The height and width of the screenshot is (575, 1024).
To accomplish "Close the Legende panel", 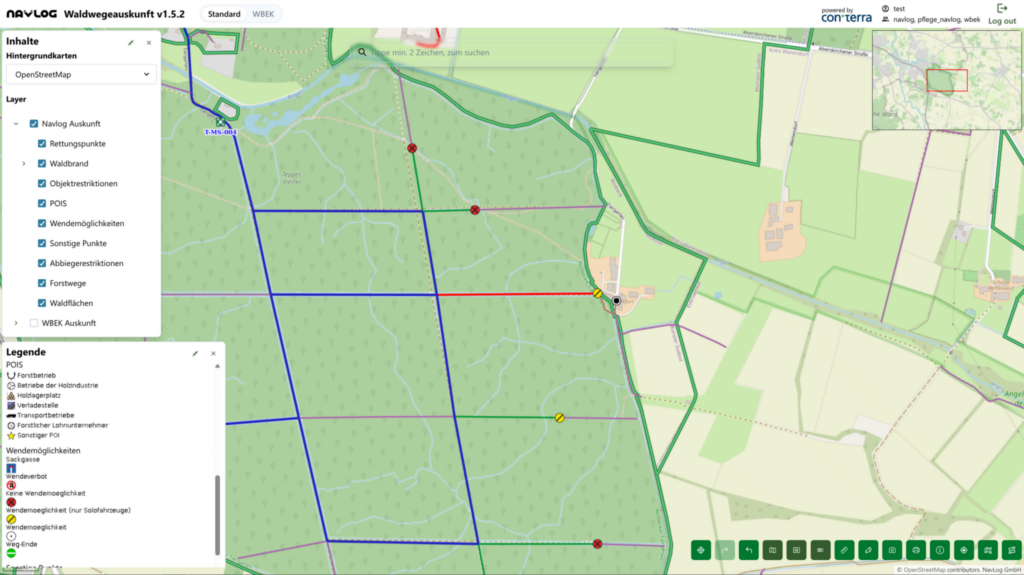I will coord(214,353).
